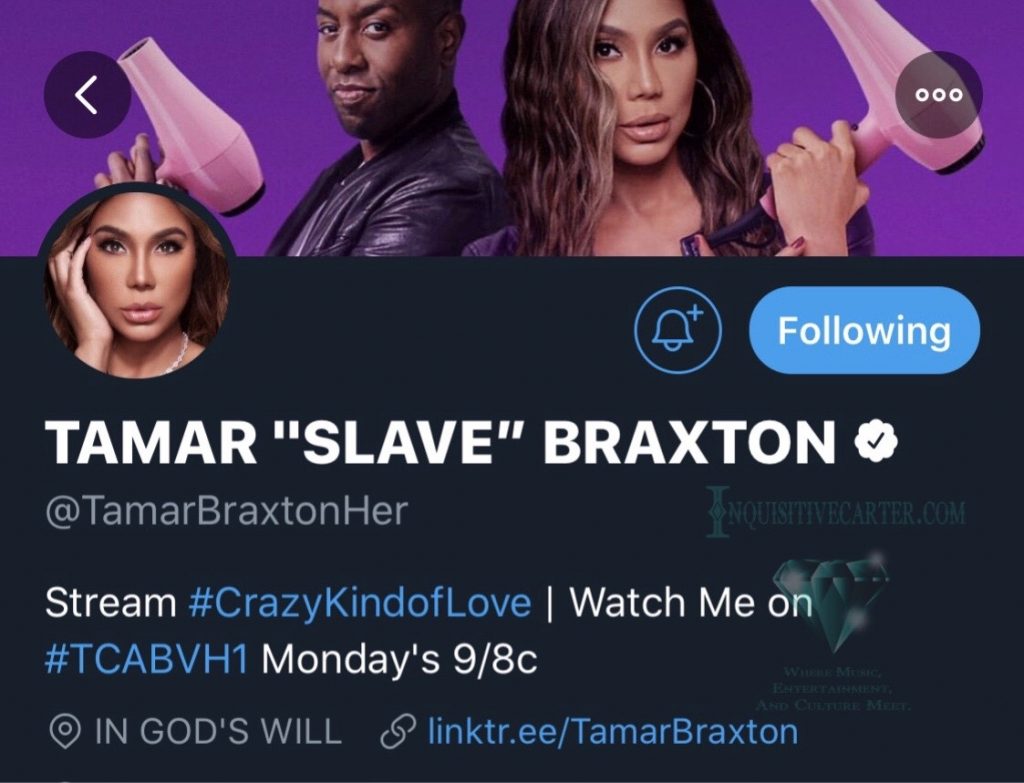Screen dimensions: 1024x783
Task: Open the three-dots more options menu
Action: click(x=938, y=95)
